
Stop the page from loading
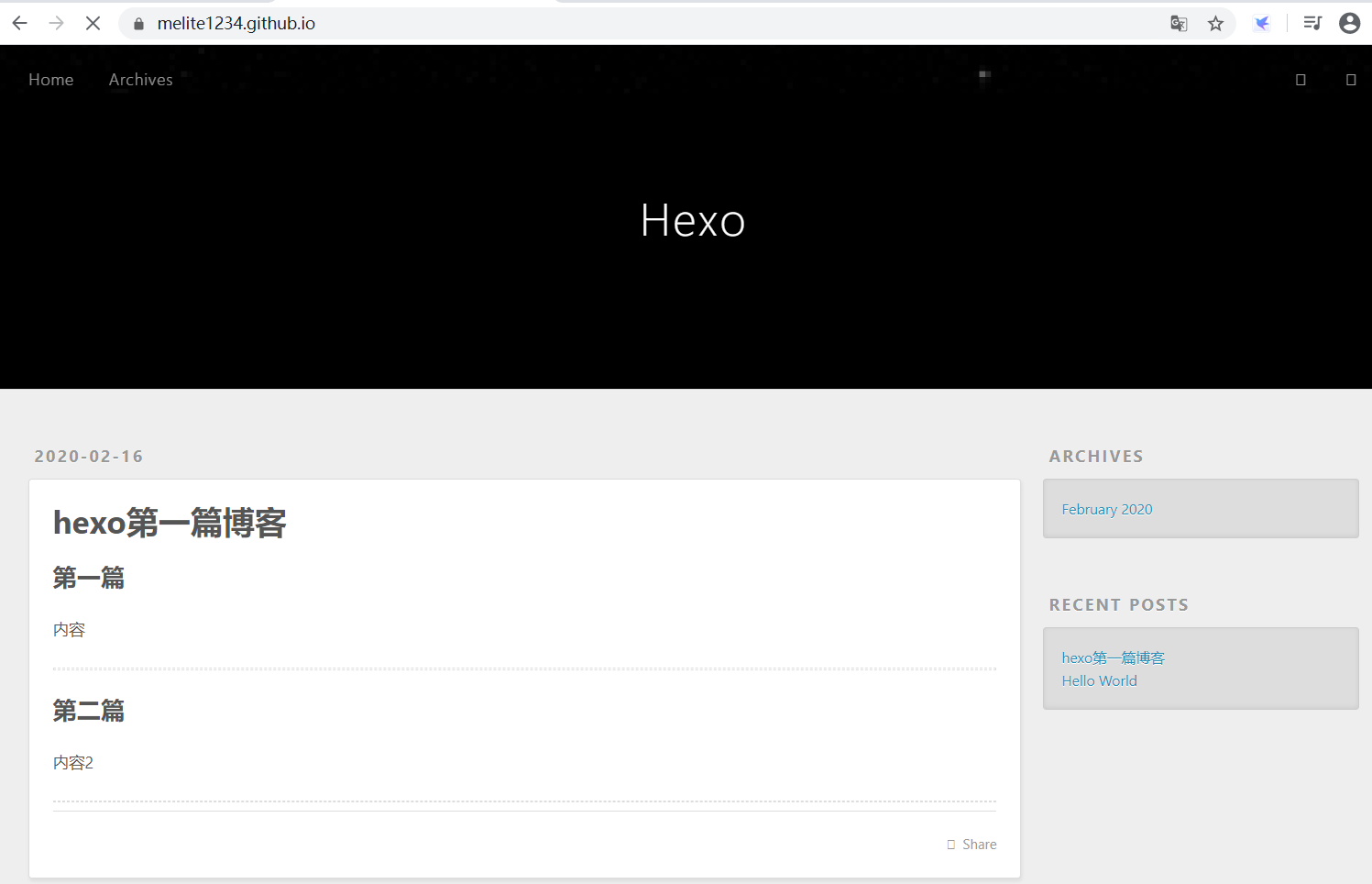coord(93,23)
